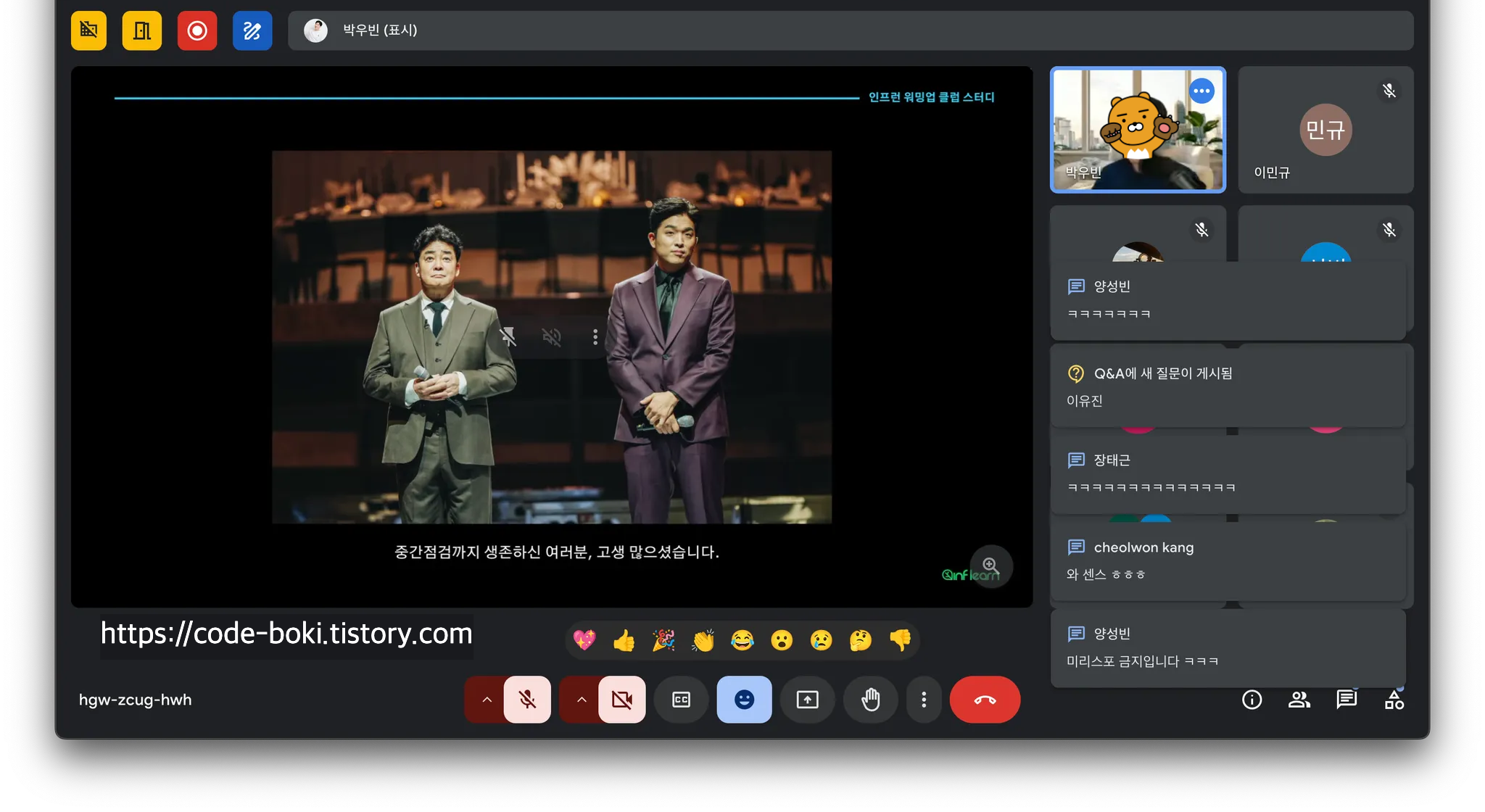Raise hand in the meeting

870,700
